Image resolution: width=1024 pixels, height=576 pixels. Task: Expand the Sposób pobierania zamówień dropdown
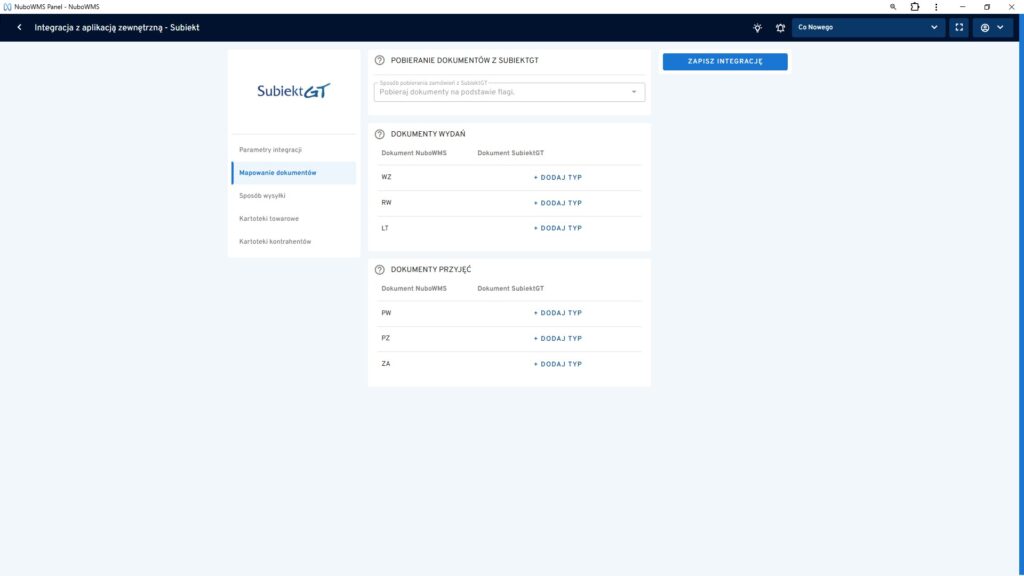509,92
